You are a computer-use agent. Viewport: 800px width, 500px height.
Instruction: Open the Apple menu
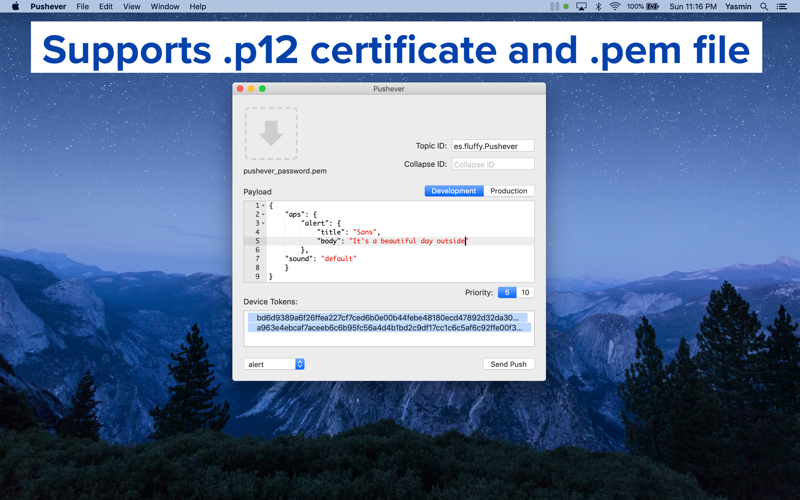pyautogui.click(x=15, y=7)
